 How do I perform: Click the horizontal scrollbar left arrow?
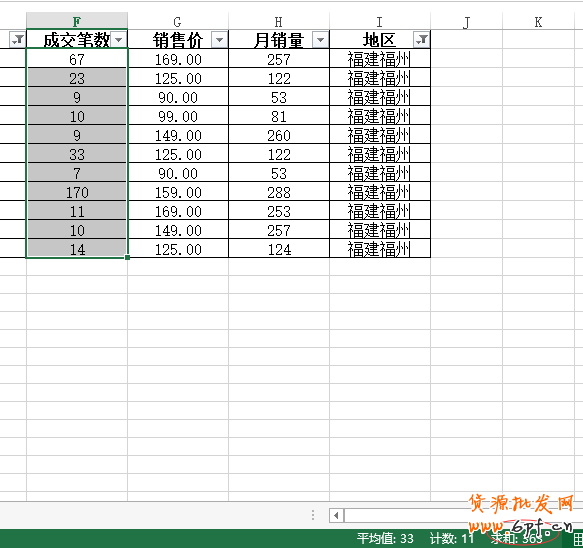(x=336, y=516)
